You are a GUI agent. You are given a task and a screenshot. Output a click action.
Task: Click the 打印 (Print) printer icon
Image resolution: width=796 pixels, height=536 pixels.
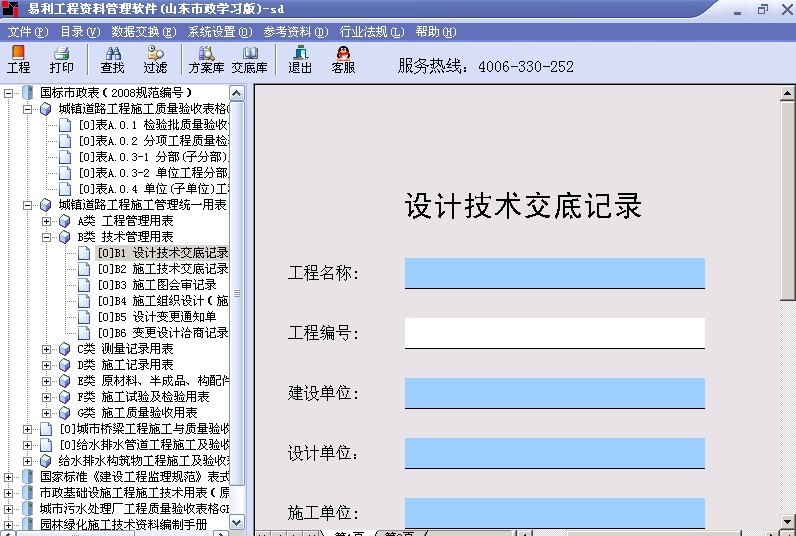(61, 59)
